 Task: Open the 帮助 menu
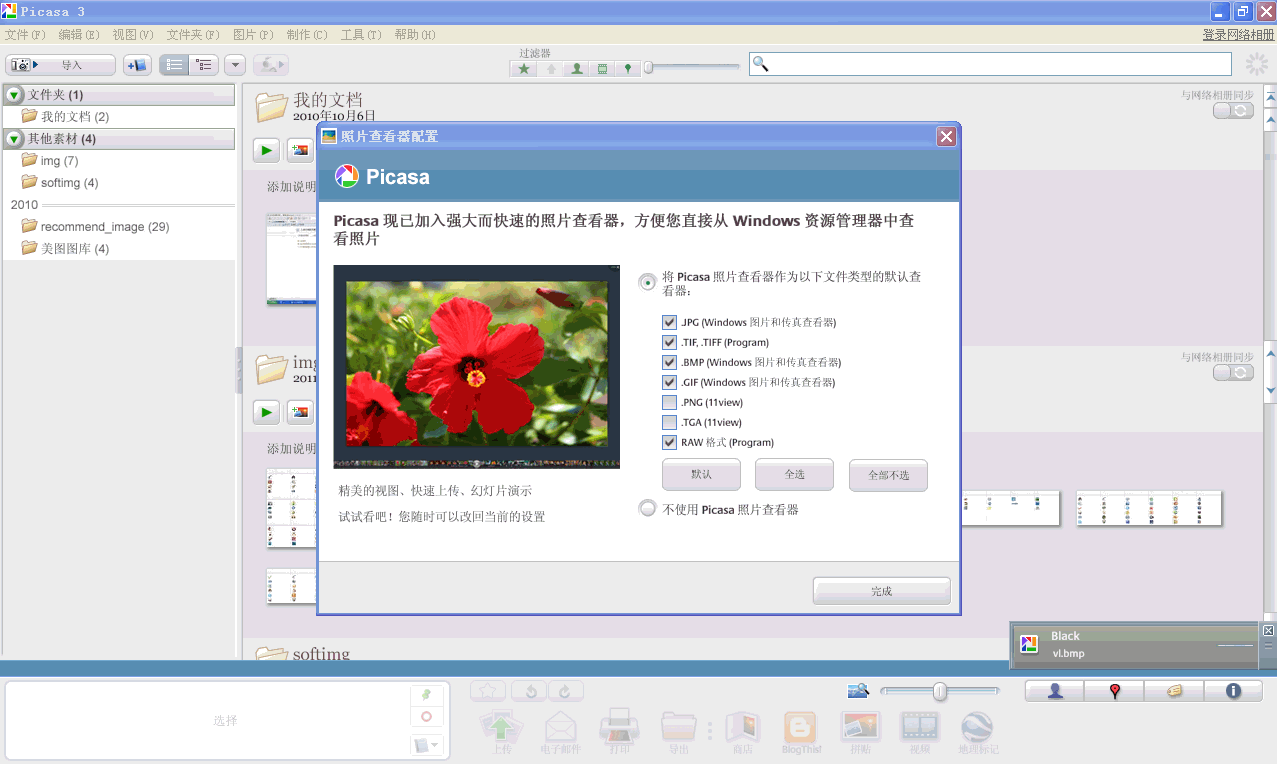(x=415, y=34)
